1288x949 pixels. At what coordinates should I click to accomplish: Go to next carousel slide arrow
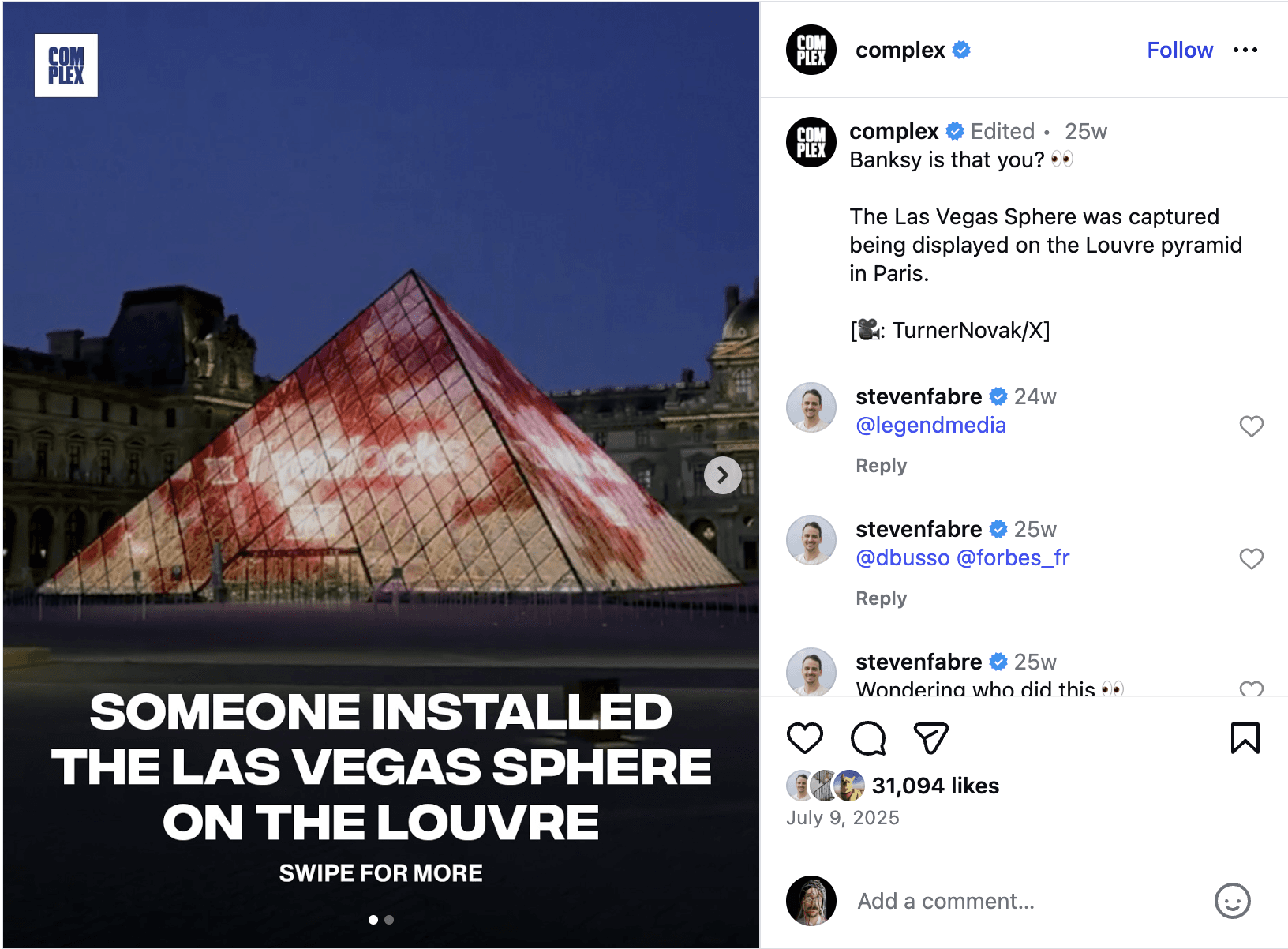[722, 475]
